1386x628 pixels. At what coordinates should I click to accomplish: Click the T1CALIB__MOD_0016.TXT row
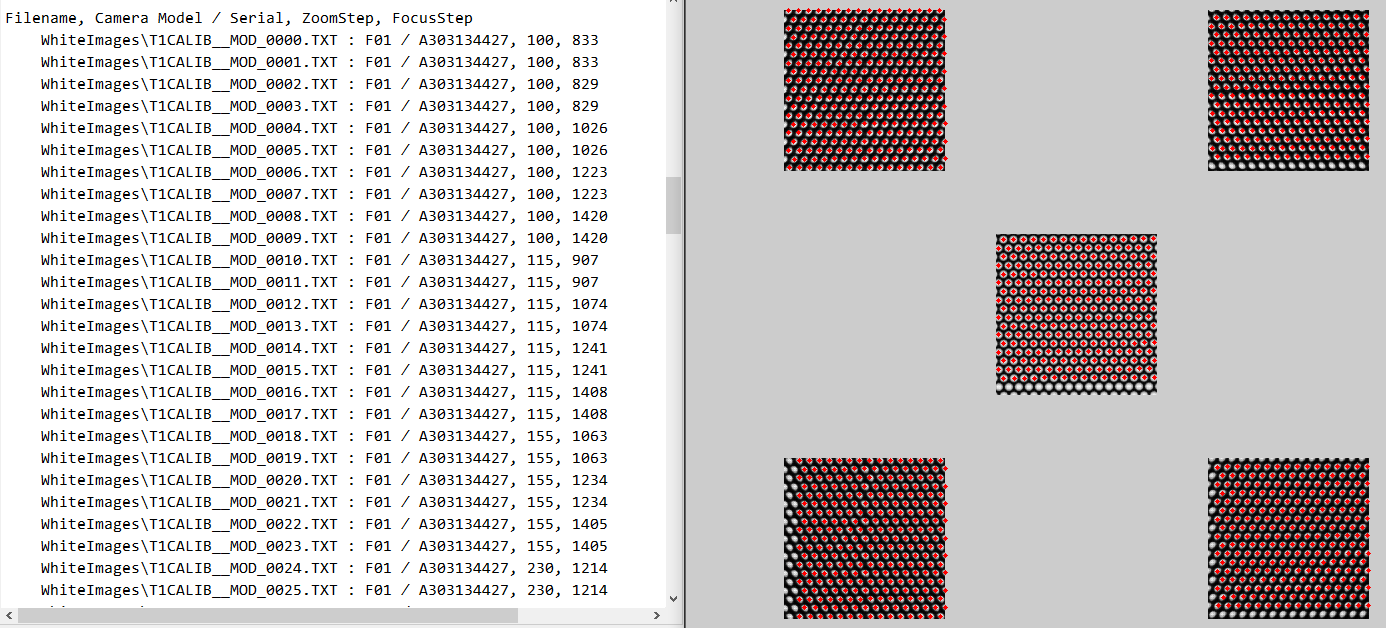pyautogui.click(x=324, y=392)
